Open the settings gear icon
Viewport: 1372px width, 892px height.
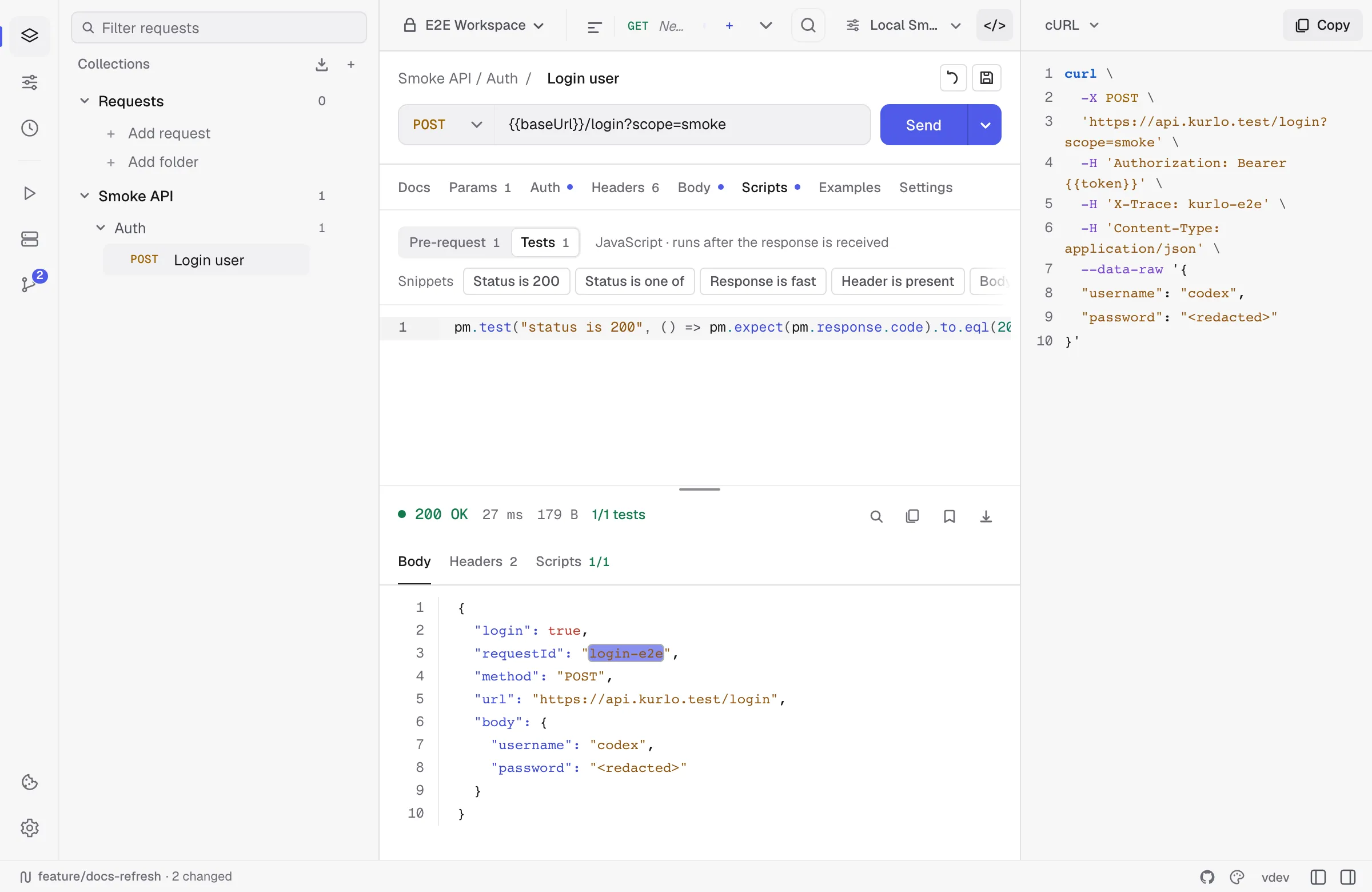[x=29, y=827]
